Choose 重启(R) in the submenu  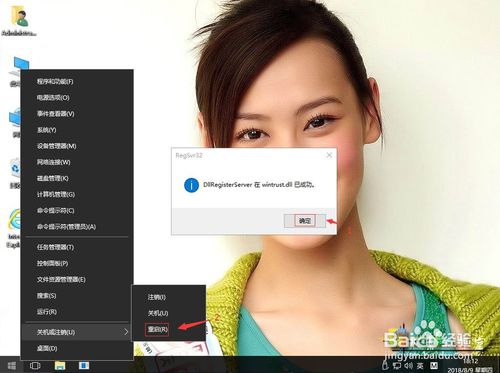[x=169, y=330]
